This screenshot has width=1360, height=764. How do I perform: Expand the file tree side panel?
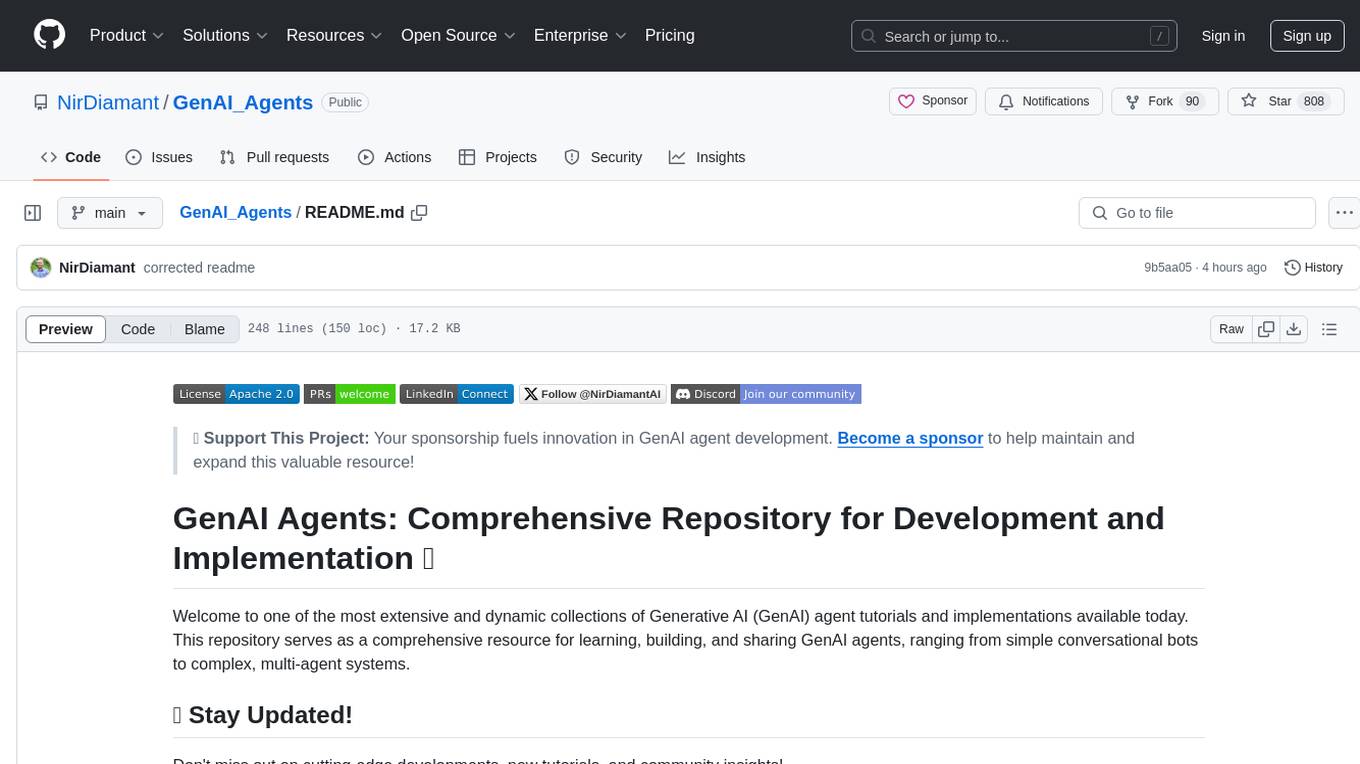click(33, 213)
